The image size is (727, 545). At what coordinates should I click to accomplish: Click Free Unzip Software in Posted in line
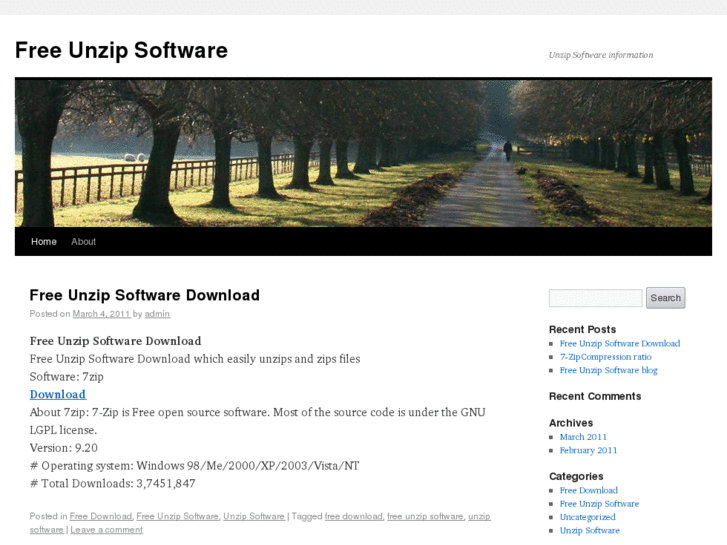(177, 516)
